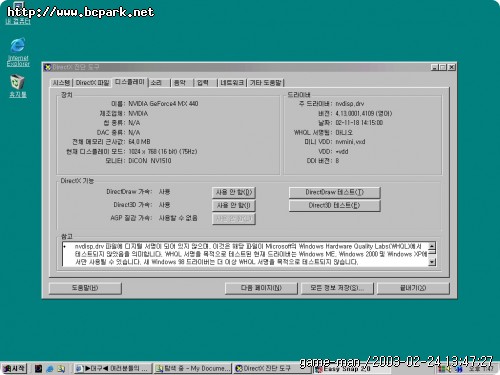
Task: Go to the 네트워크 (Network) tab
Action: (x=232, y=83)
